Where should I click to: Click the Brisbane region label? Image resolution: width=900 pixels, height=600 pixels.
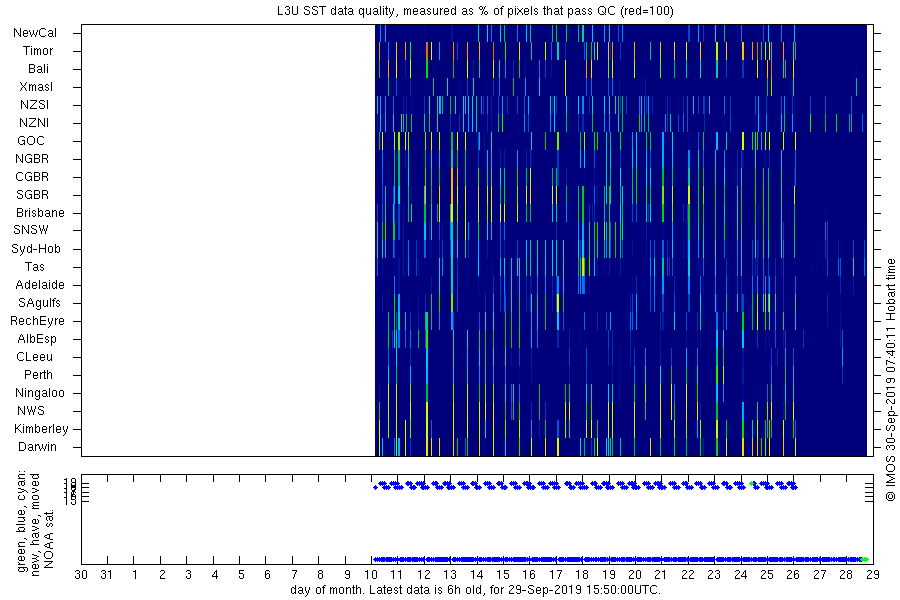point(40,212)
